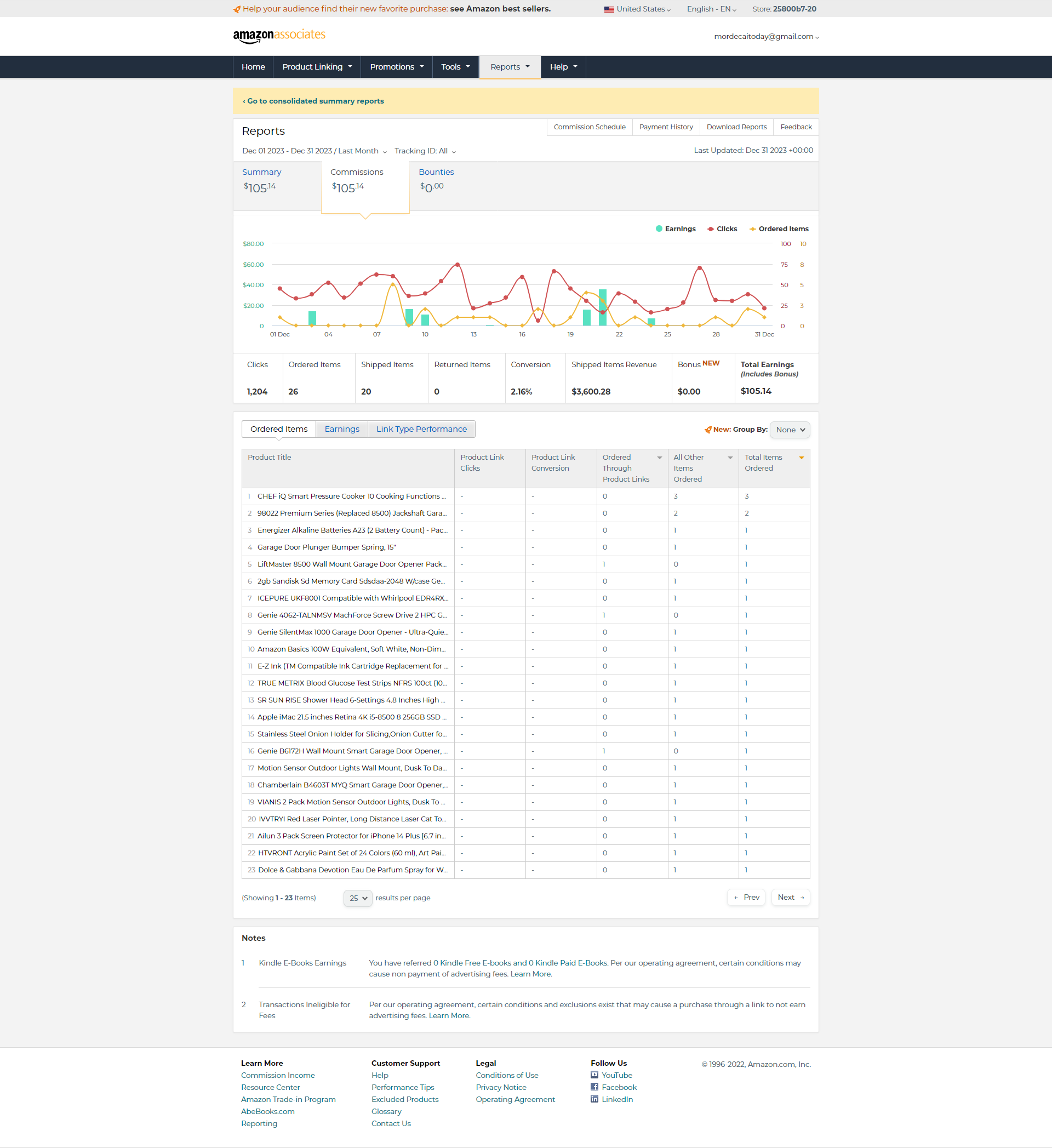Toggle Earnings series in chart legend
Viewport: 1052px width, 1148px height.
[675, 229]
